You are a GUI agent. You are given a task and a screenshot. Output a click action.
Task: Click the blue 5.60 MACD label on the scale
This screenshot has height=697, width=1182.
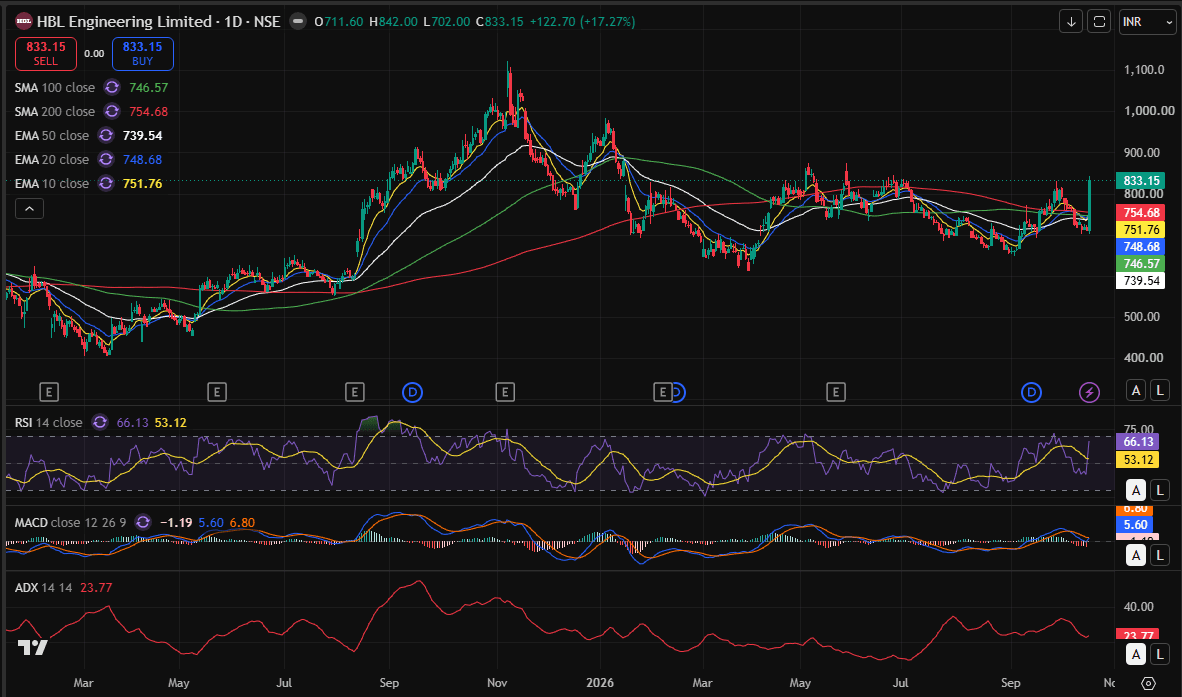click(x=1135, y=524)
